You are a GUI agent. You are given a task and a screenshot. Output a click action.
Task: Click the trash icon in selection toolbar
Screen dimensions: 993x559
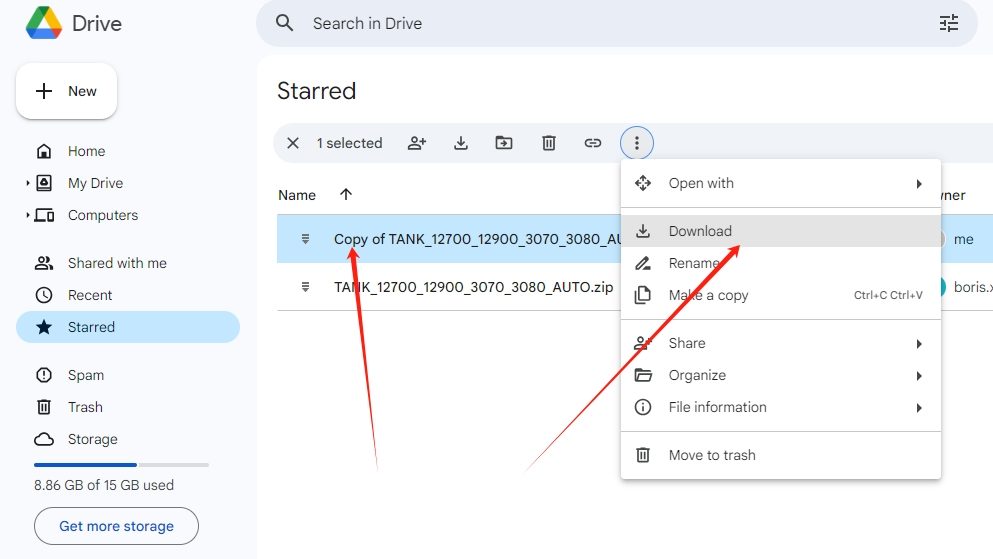pos(549,143)
